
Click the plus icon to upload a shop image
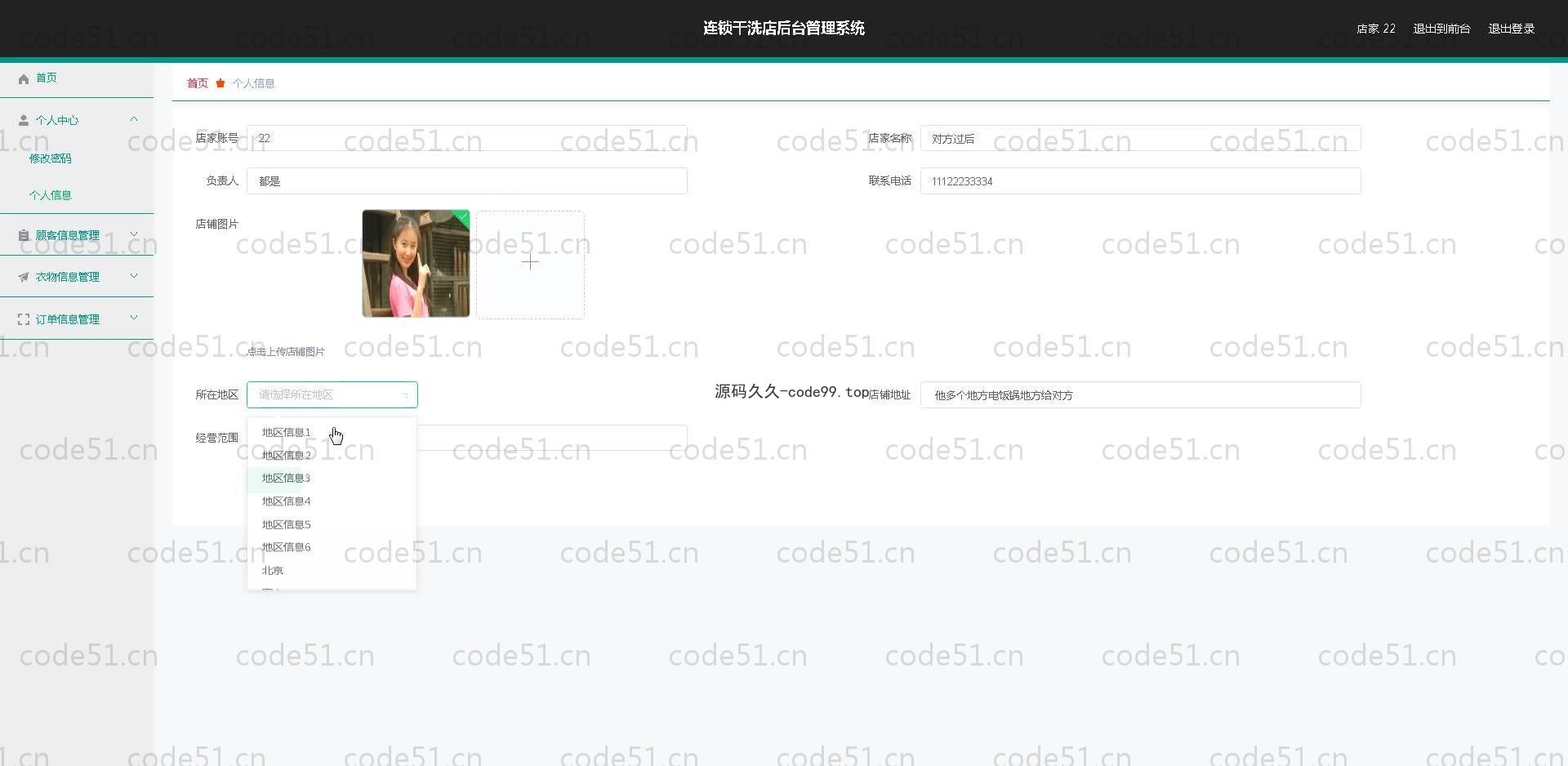click(530, 262)
